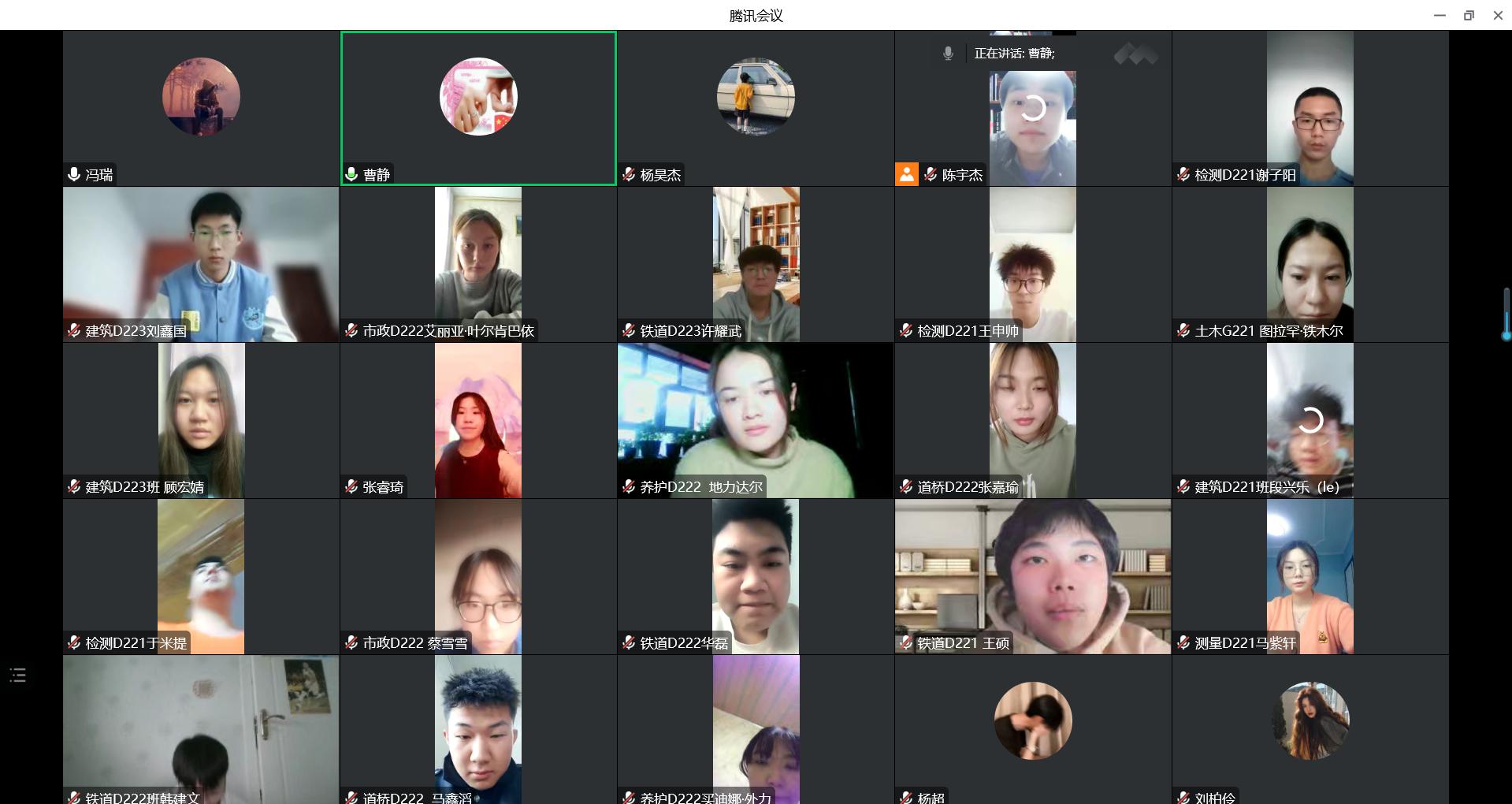Viewport: 1512px width, 804px height.
Task: Select the video tile of 建筑D223刘鑫国
Action: pos(201,264)
